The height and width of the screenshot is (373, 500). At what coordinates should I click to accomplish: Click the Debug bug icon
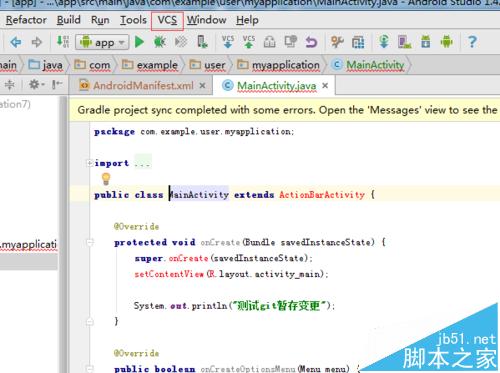click(x=160, y=42)
